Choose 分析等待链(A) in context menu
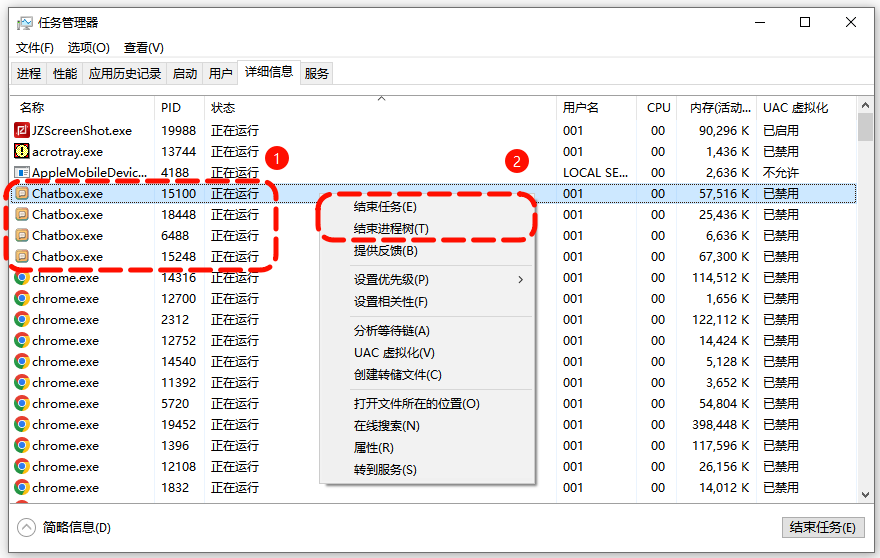Viewport: 880px width, 558px height. [392, 331]
